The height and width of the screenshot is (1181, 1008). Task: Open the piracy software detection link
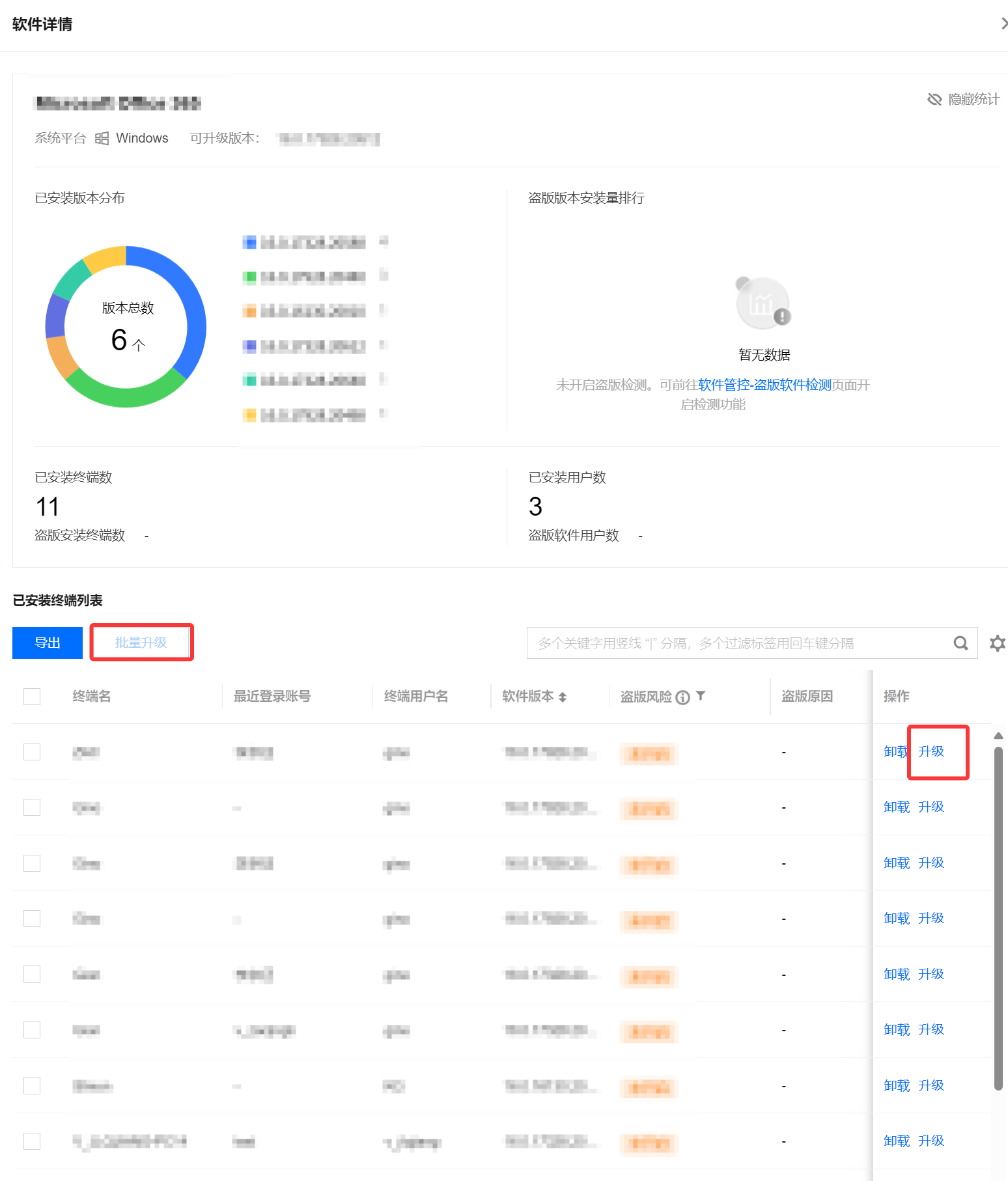[764, 385]
